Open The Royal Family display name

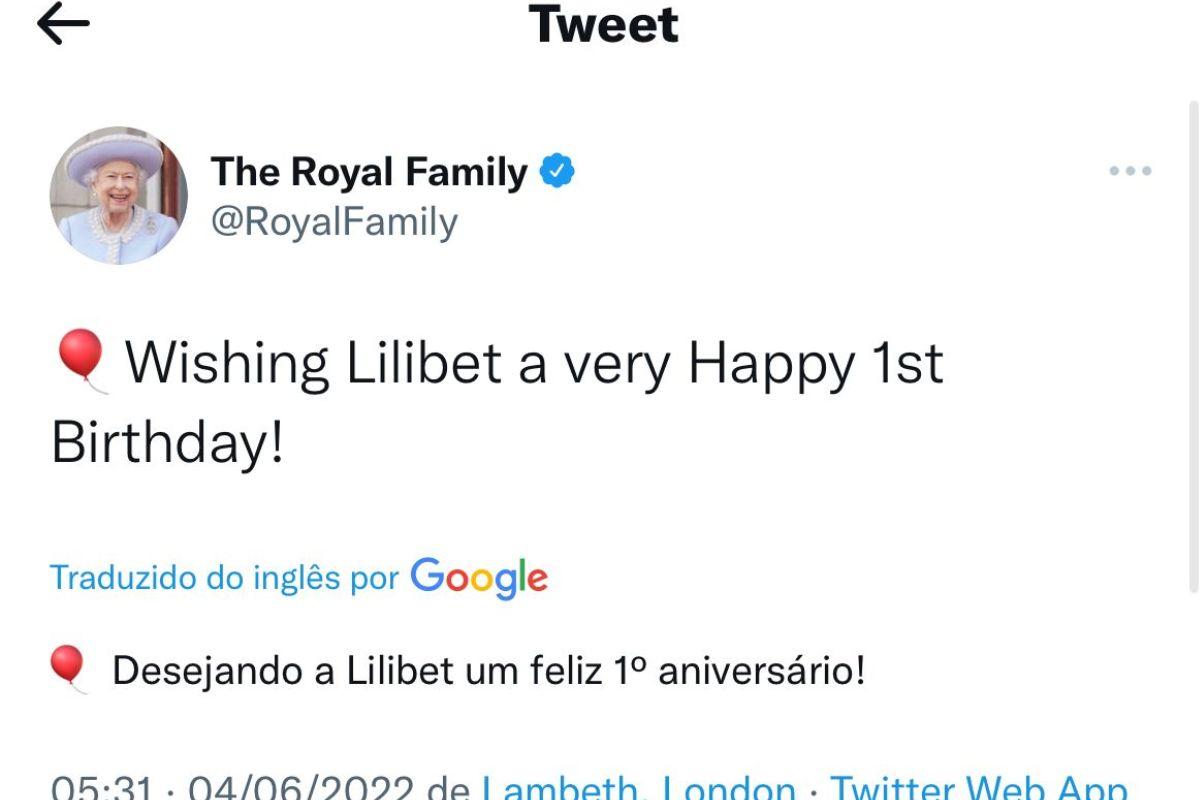click(x=368, y=172)
